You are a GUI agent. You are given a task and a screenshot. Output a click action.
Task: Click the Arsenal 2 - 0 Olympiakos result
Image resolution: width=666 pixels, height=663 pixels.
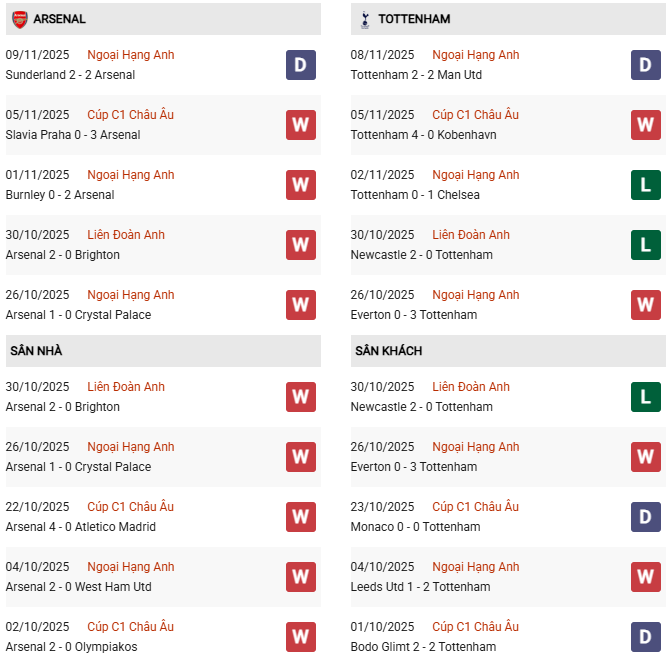[71, 647]
